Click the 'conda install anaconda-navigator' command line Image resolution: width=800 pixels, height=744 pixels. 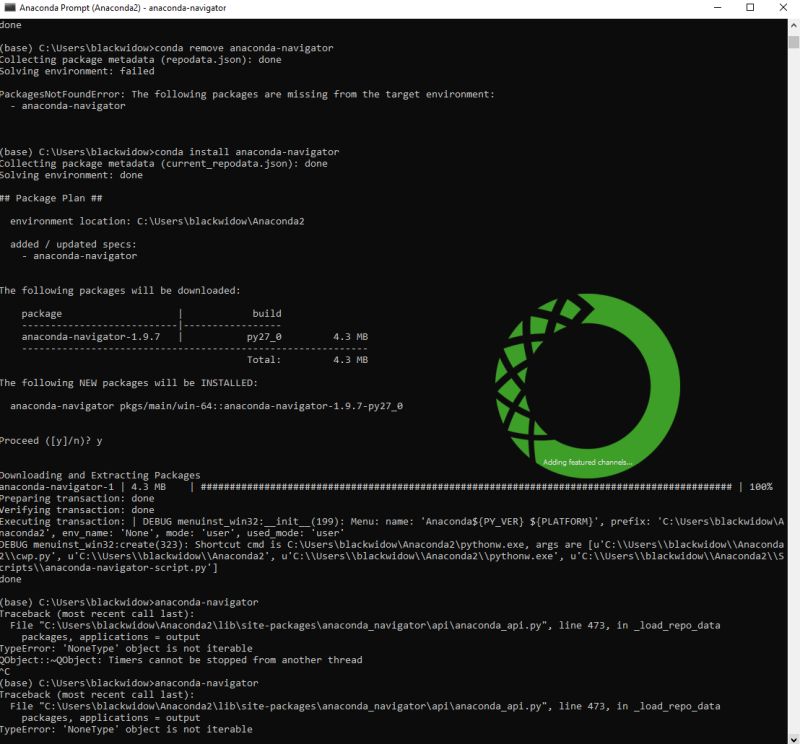(x=169, y=152)
